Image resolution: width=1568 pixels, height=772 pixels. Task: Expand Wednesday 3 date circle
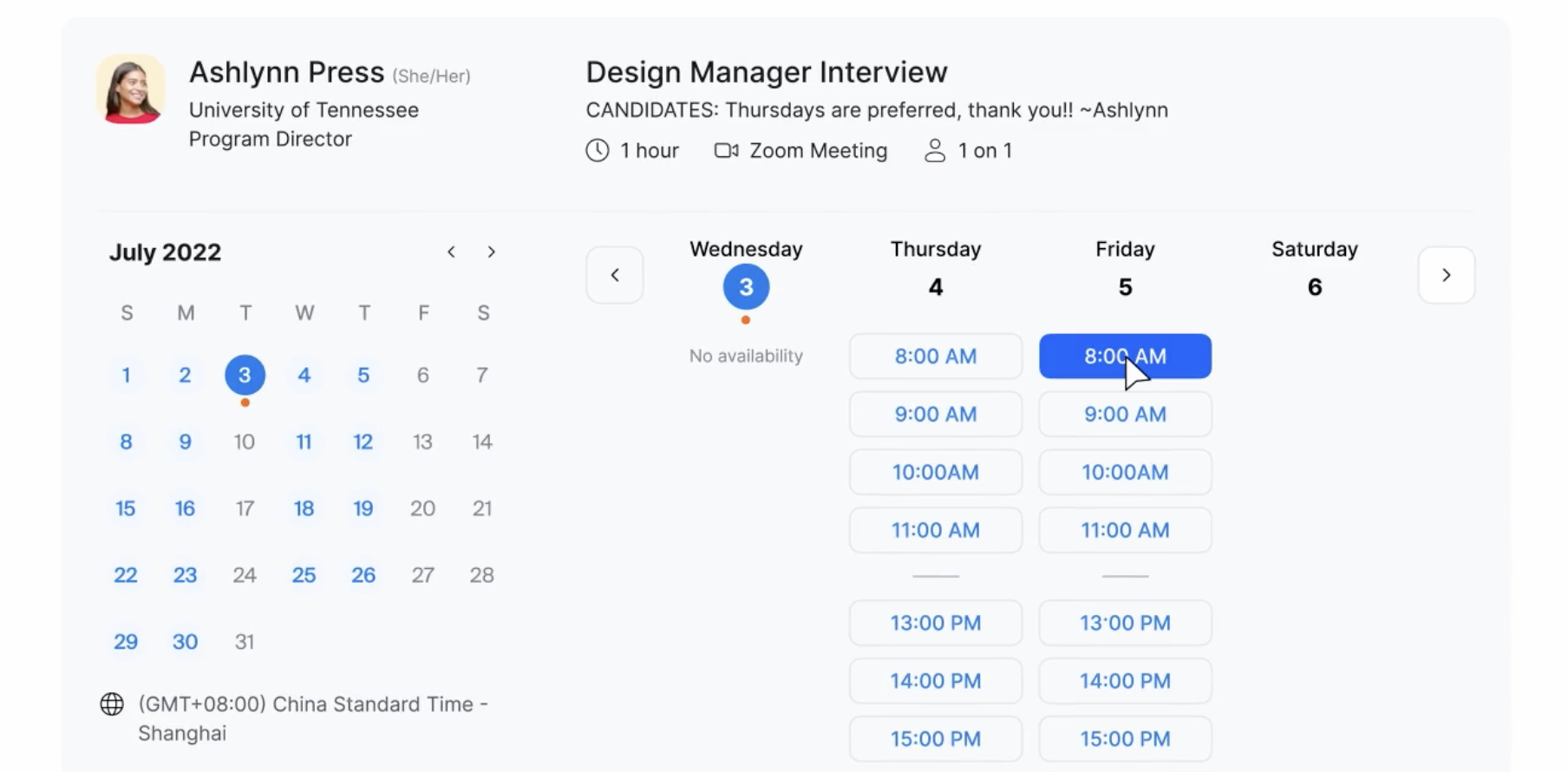pyautogui.click(x=745, y=286)
